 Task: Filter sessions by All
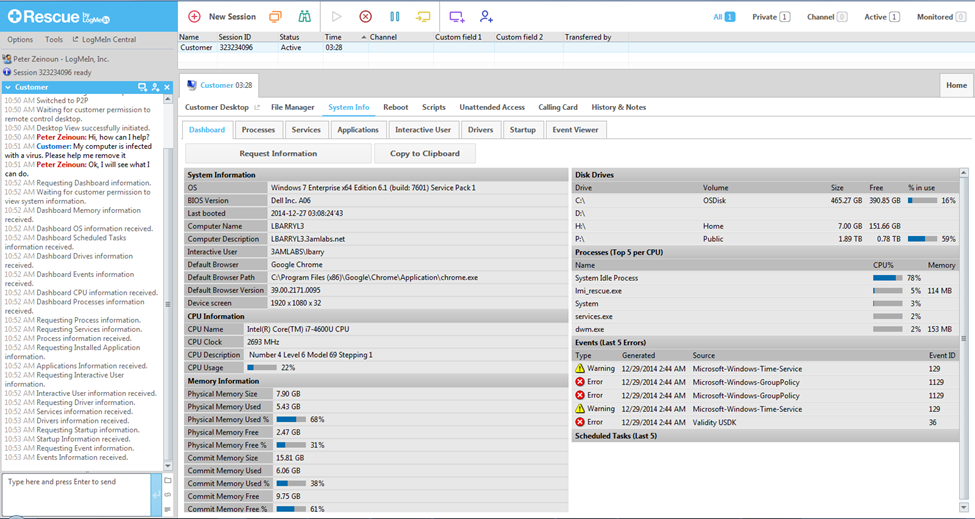(x=724, y=17)
